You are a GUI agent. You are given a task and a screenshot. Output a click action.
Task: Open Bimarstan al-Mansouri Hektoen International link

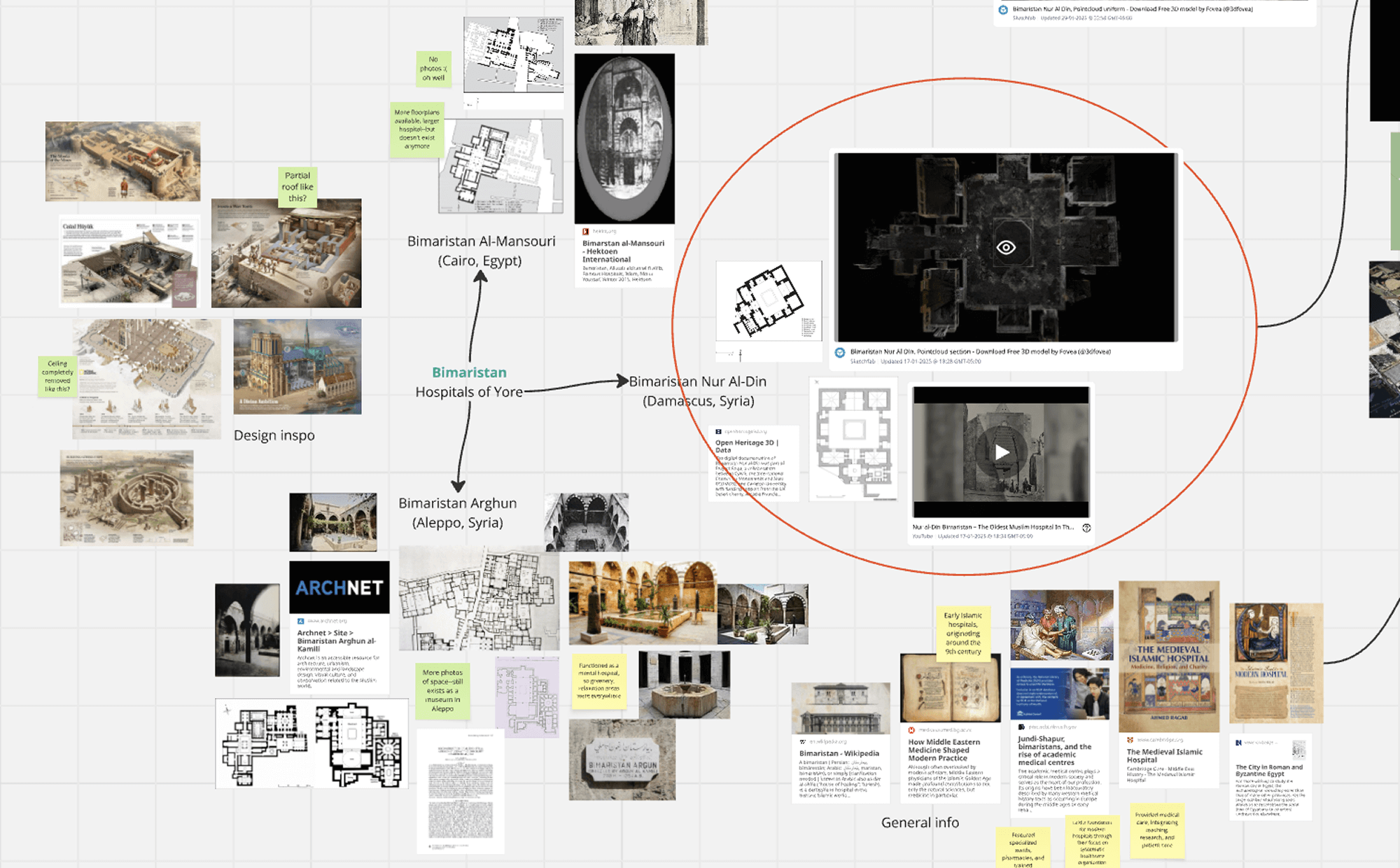coord(623,251)
